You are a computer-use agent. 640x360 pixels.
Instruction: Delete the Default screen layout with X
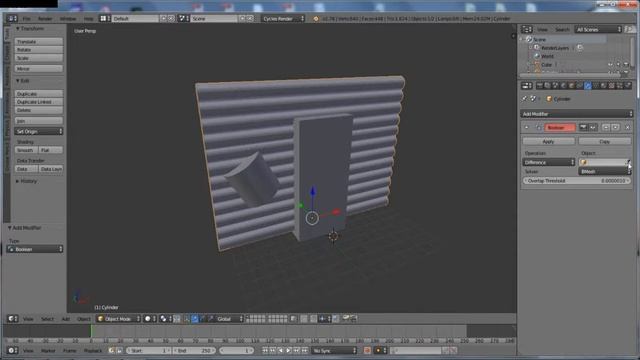(x=171, y=18)
